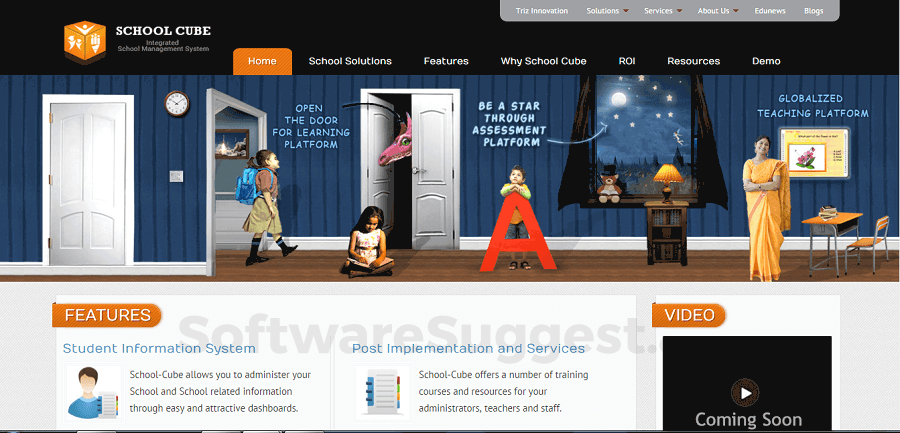Expand the Services dropdown arrow

tap(679, 11)
